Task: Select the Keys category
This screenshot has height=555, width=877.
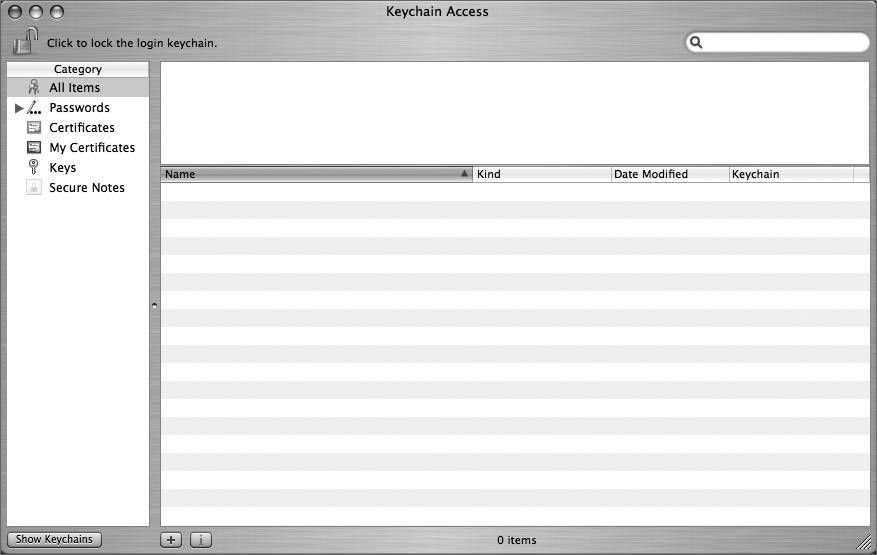Action: [x=78, y=168]
